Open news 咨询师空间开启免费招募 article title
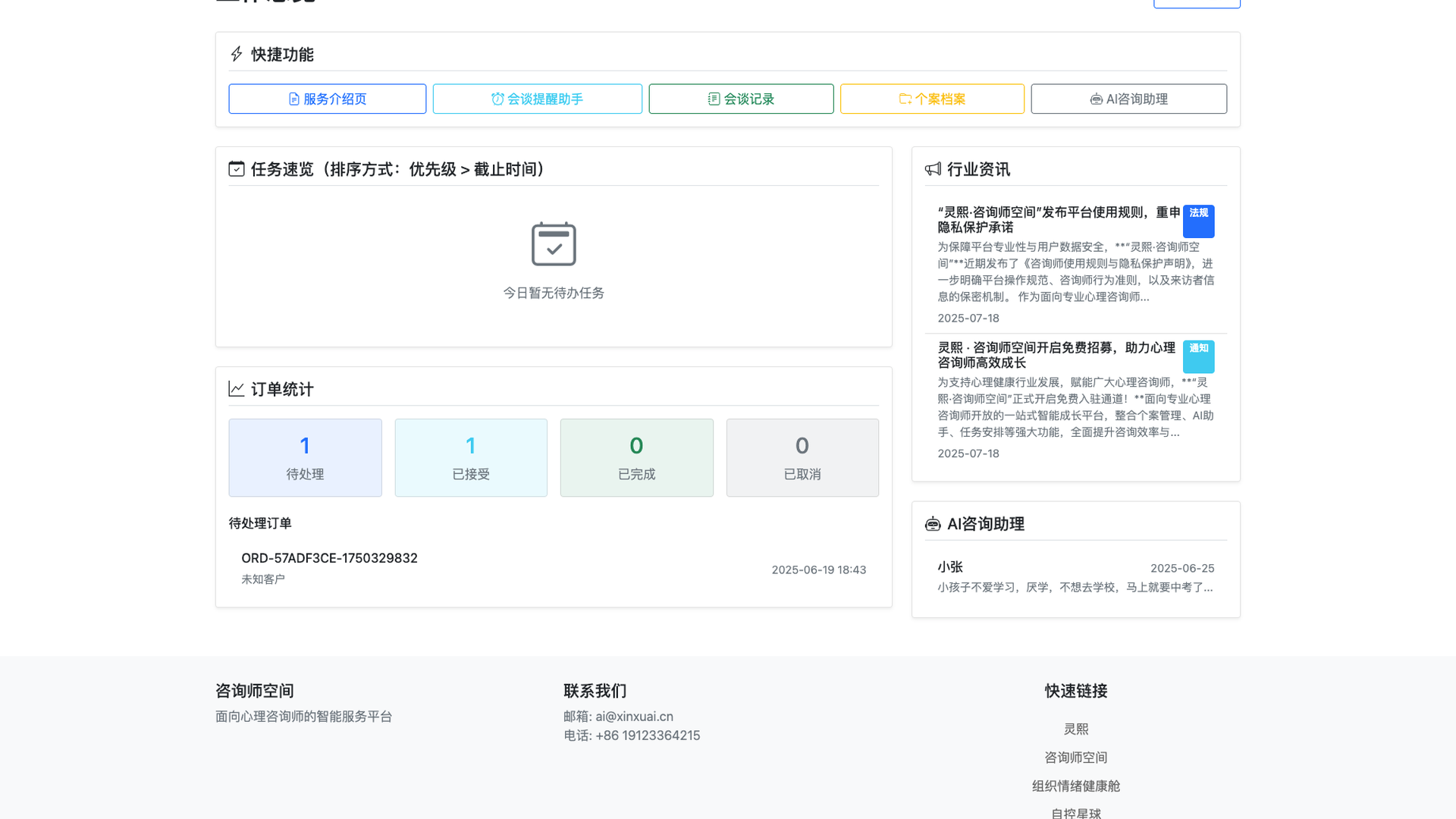Screen dimensions: 1456x819 [1056, 356]
